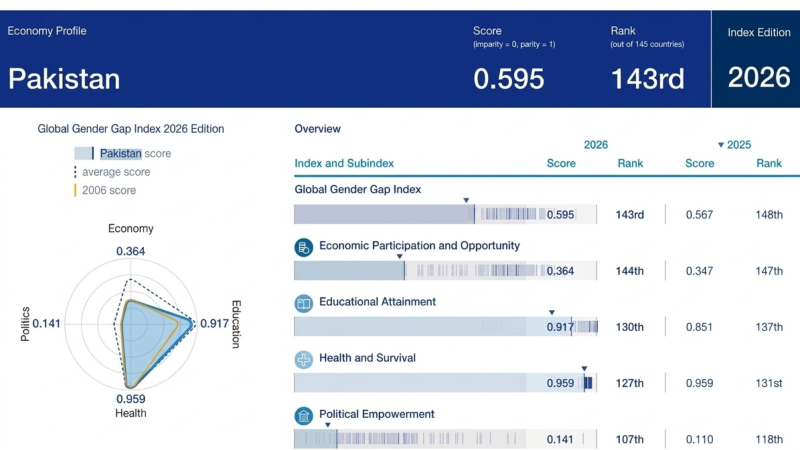Click the Index Edition label

(x=759, y=32)
